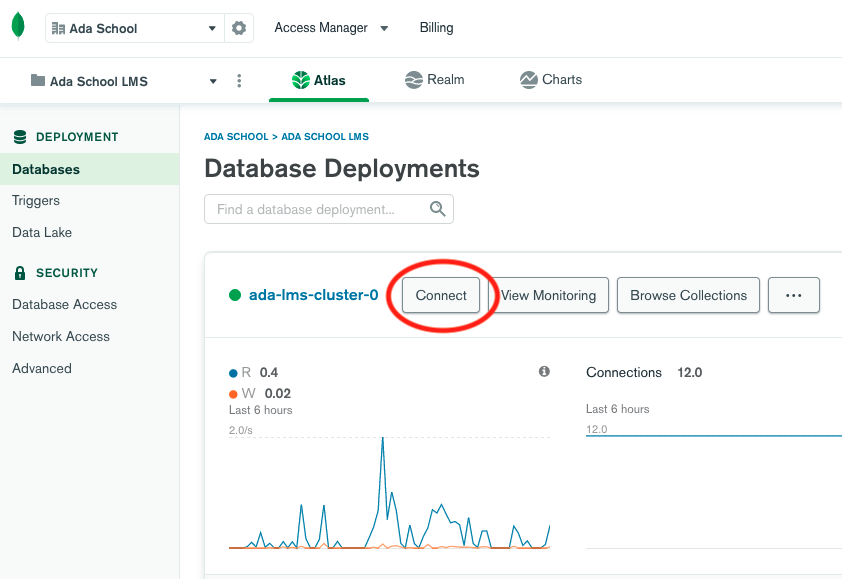This screenshot has width=842, height=579.
Task: Open the project options three-dot menu
Action: (239, 81)
